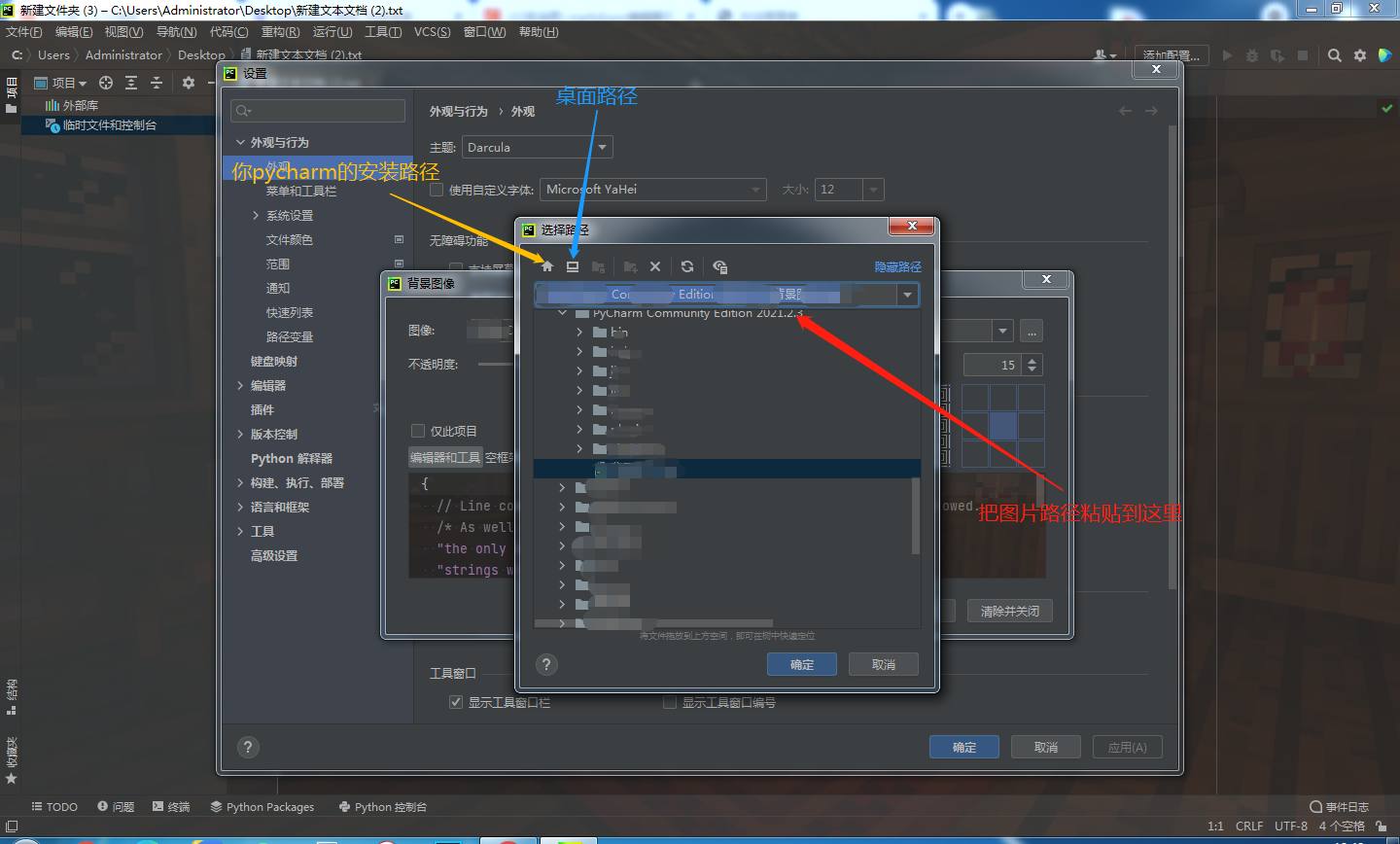Click 添加配置... run configuration button

click(1172, 55)
